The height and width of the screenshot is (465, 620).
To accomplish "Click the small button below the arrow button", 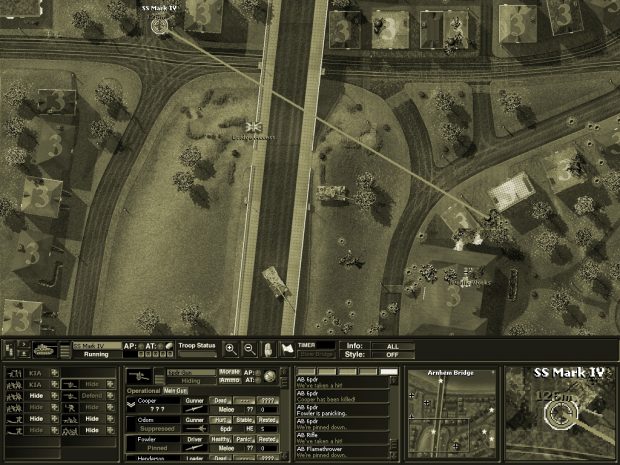I will (x=24, y=354).
